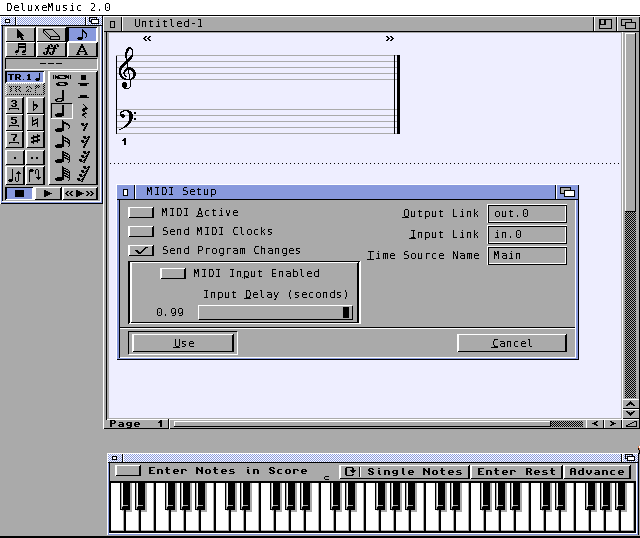The width and height of the screenshot is (640, 538).
Task: Select the natural accidental button
Action: (36, 122)
